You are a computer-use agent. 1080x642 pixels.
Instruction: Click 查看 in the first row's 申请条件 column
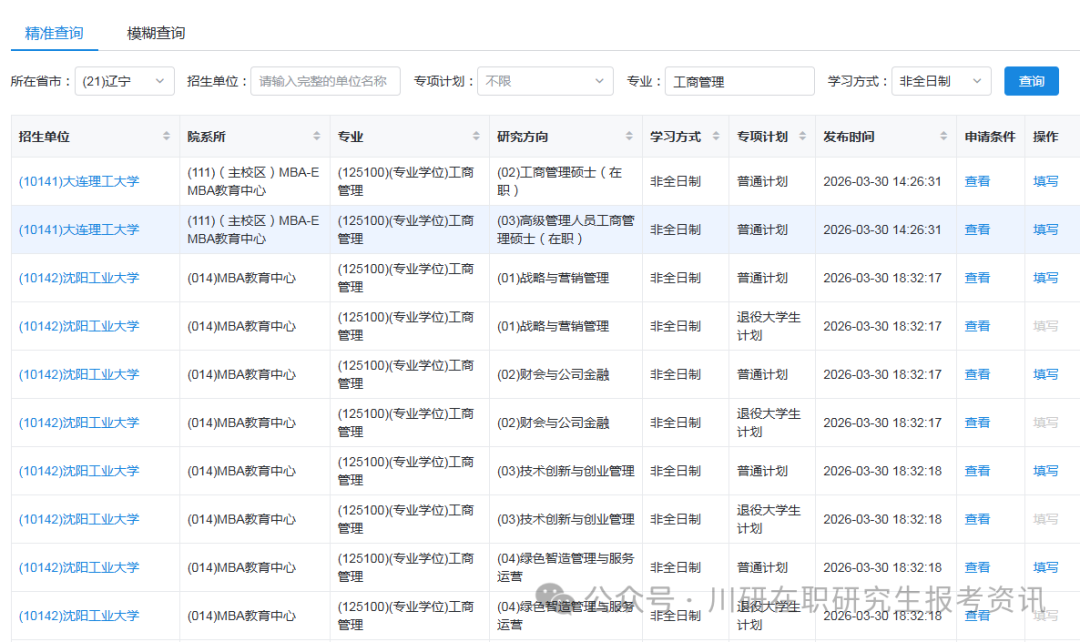point(977,181)
